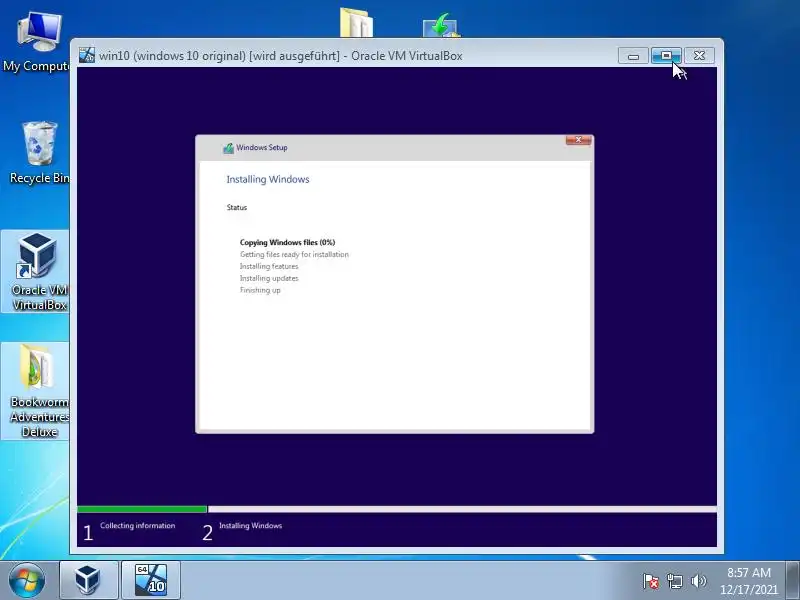Click 'Installing Windows' dialog heading
The image size is (800, 600).
click(268, 179)
